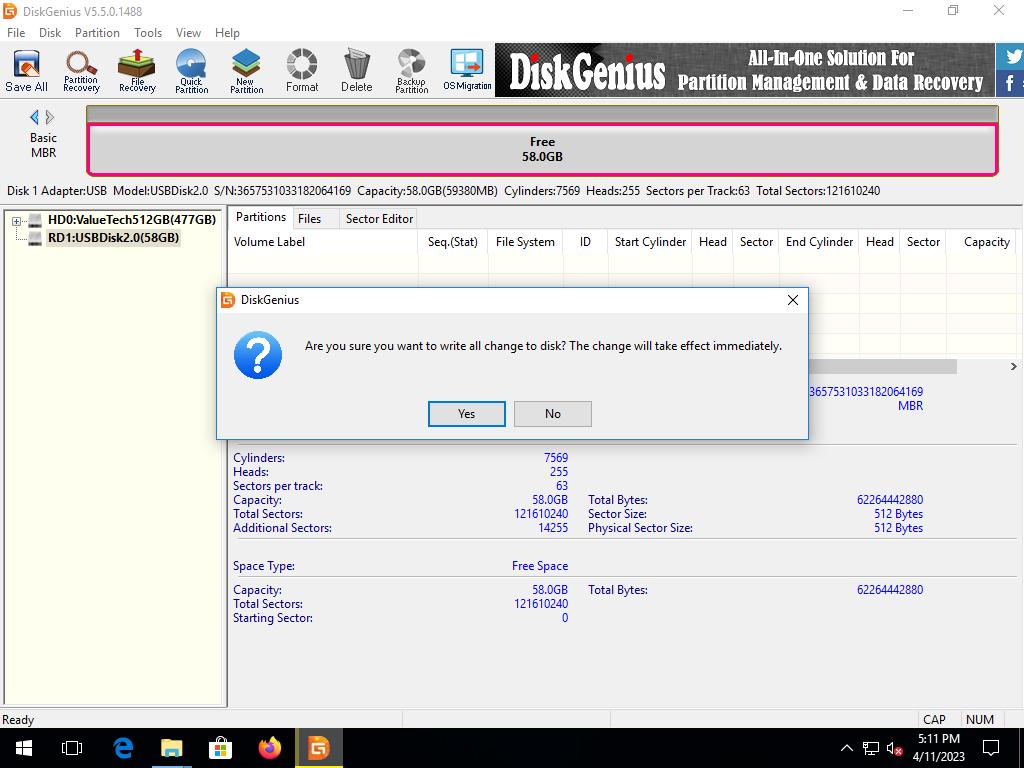Click the Format toolbar icon
Viewport: 1024px width, 768px height.
click(301, 70)
